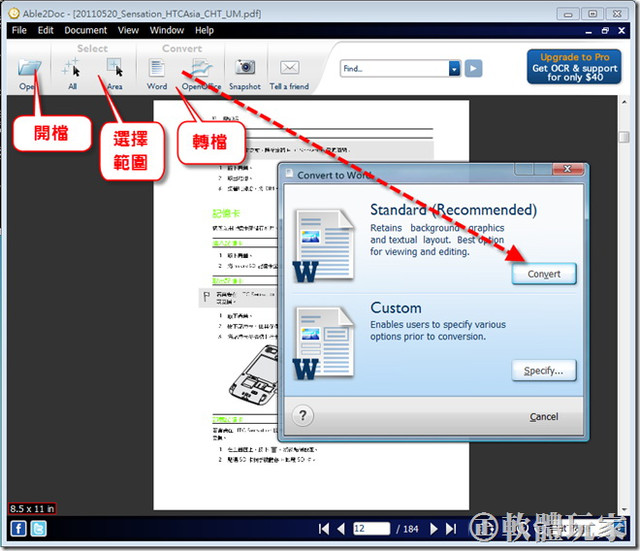Open help with the question mark button
This screenshot has height=551, width=640.
[x=302, y=415]
